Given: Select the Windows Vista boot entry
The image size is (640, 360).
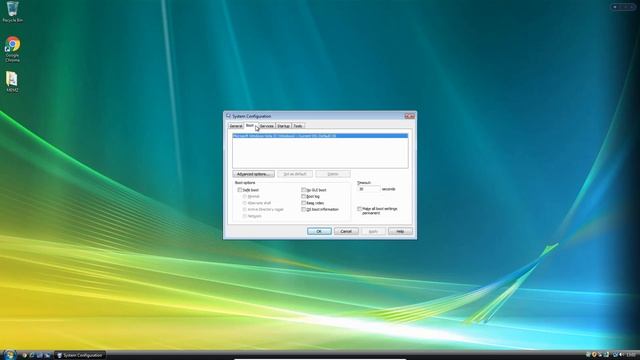Looking at the screenshot, I should pos(320,136).
